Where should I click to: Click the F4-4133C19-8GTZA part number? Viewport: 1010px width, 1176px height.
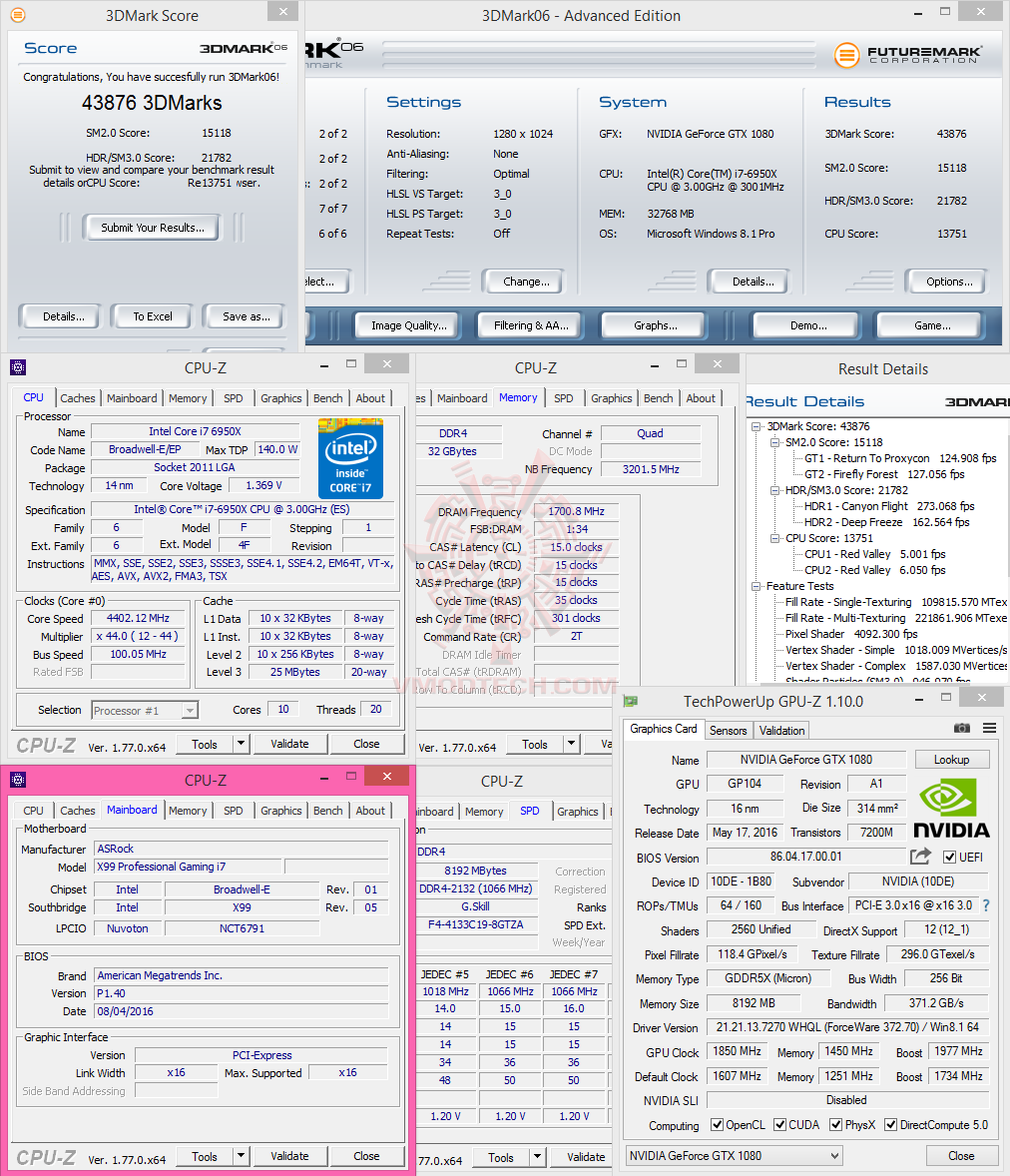pyautogui.click(x=475, y=924)
